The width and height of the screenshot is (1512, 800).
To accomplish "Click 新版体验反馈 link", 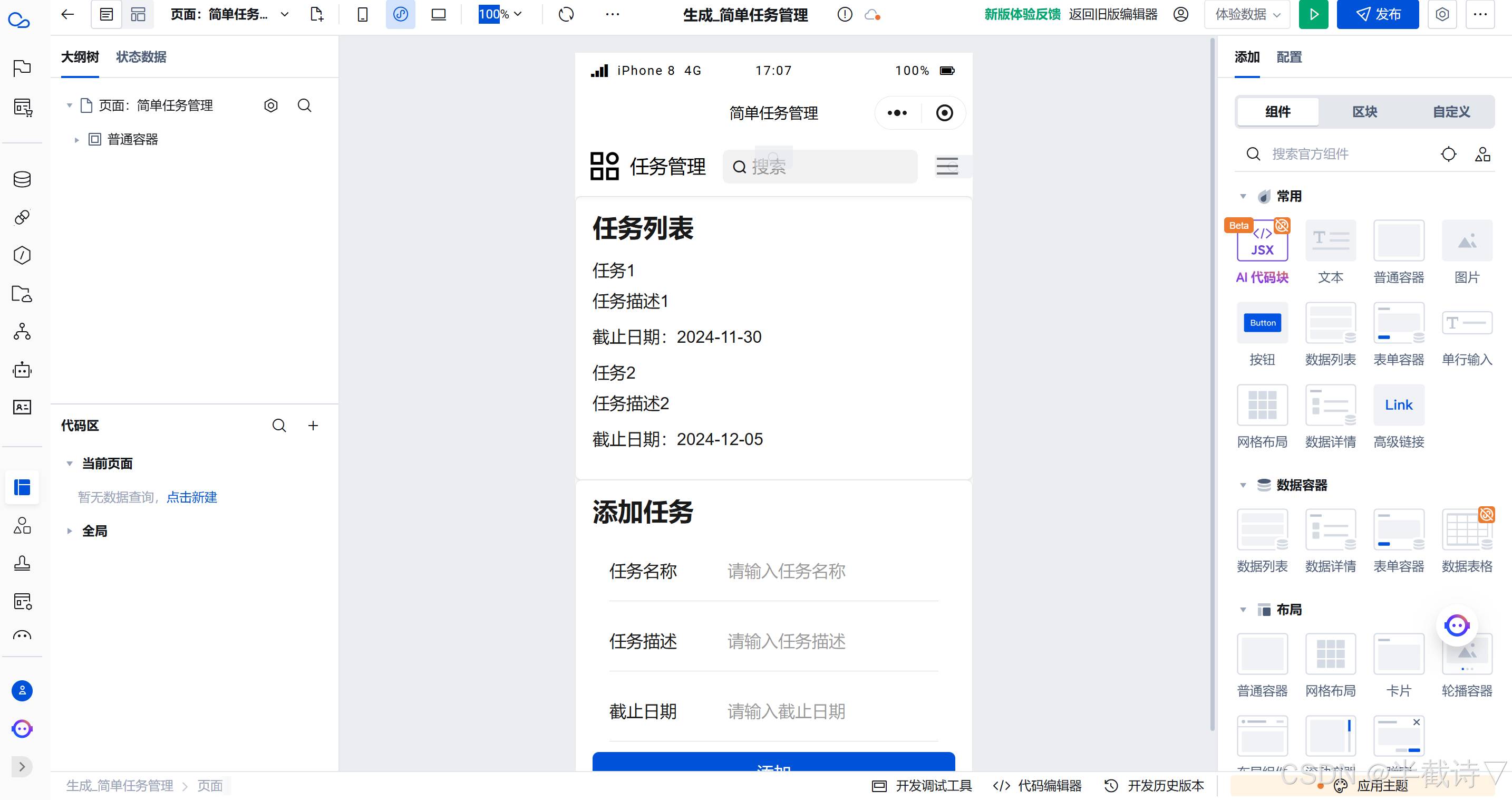I will pos(1022,15).
